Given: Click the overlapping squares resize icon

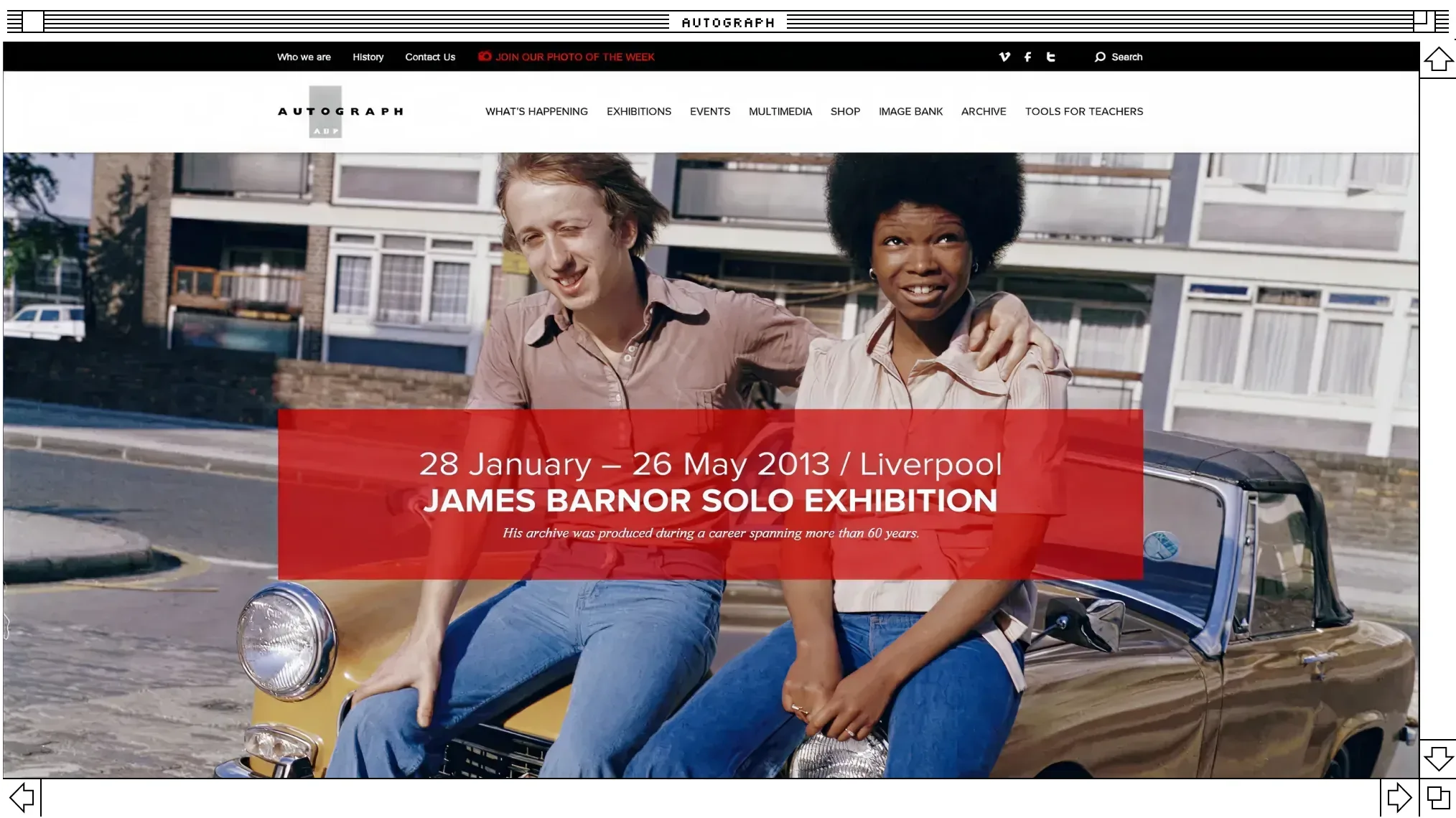Looking at the screenshot, I should click(x=1438, y=797).
